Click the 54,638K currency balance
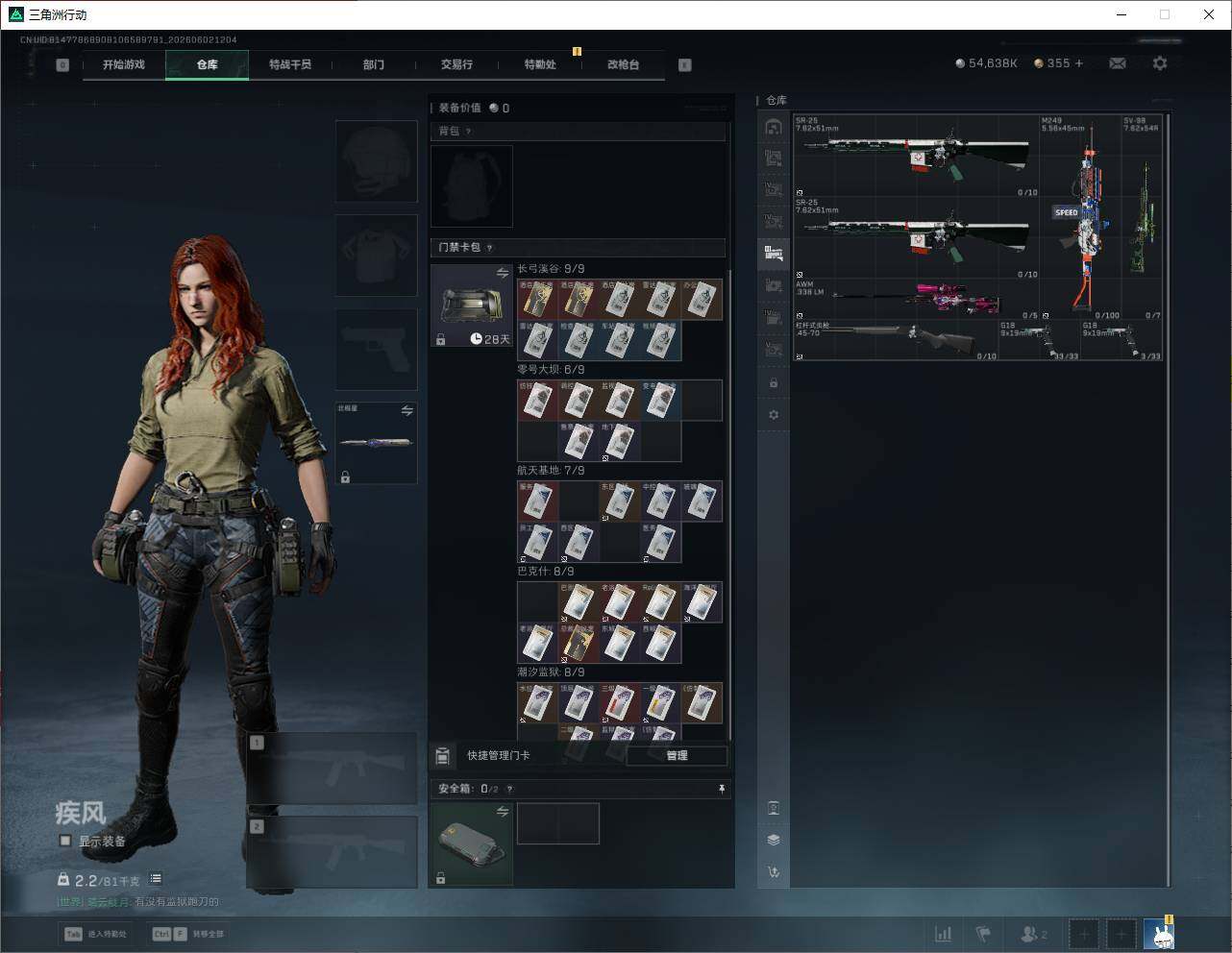This screenshot has width=1232, height=953. pos(986,63)
